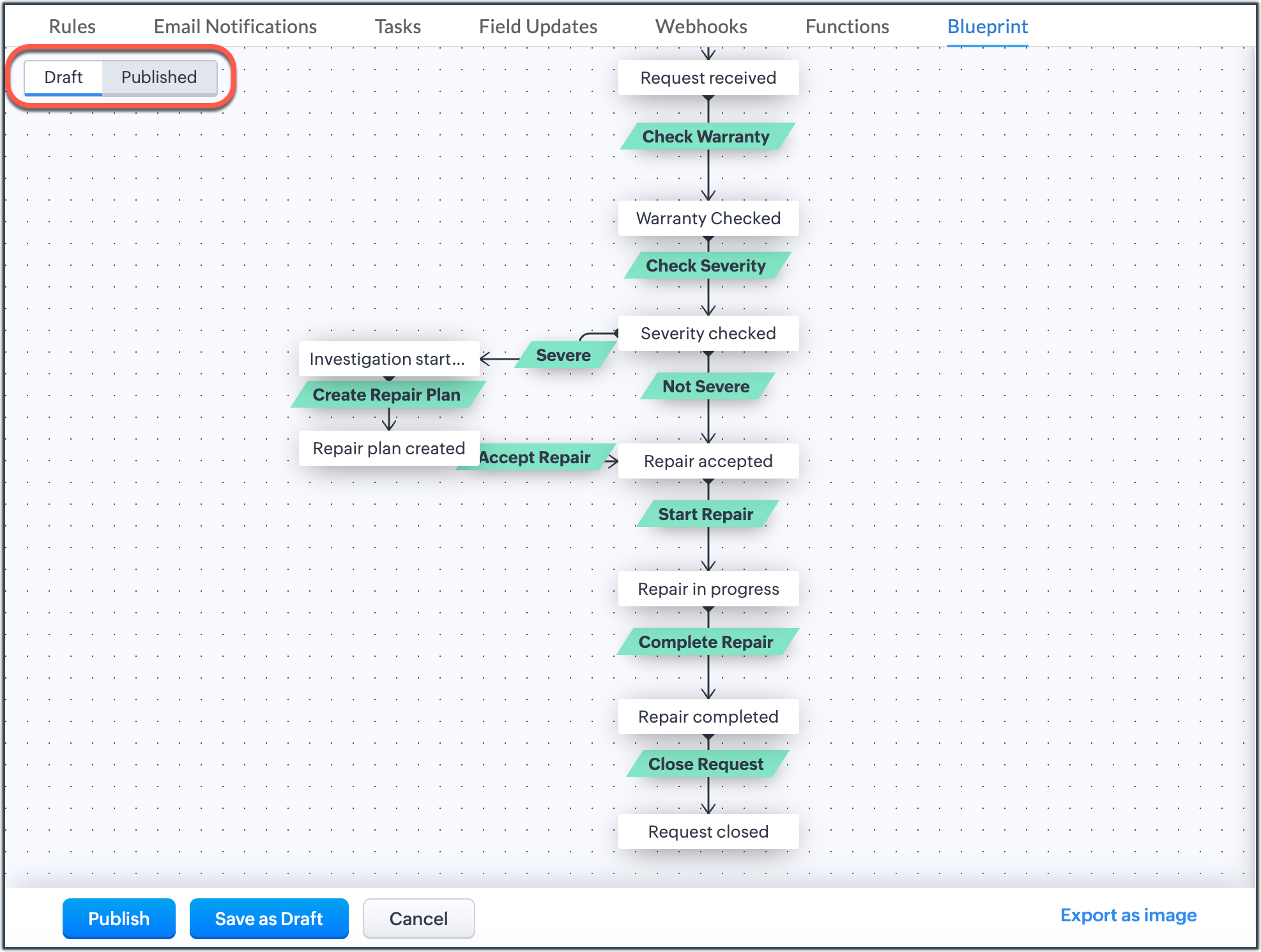Screen dimensions: 1261x952
Task: Click the Export as image link
Action: 1128,915
